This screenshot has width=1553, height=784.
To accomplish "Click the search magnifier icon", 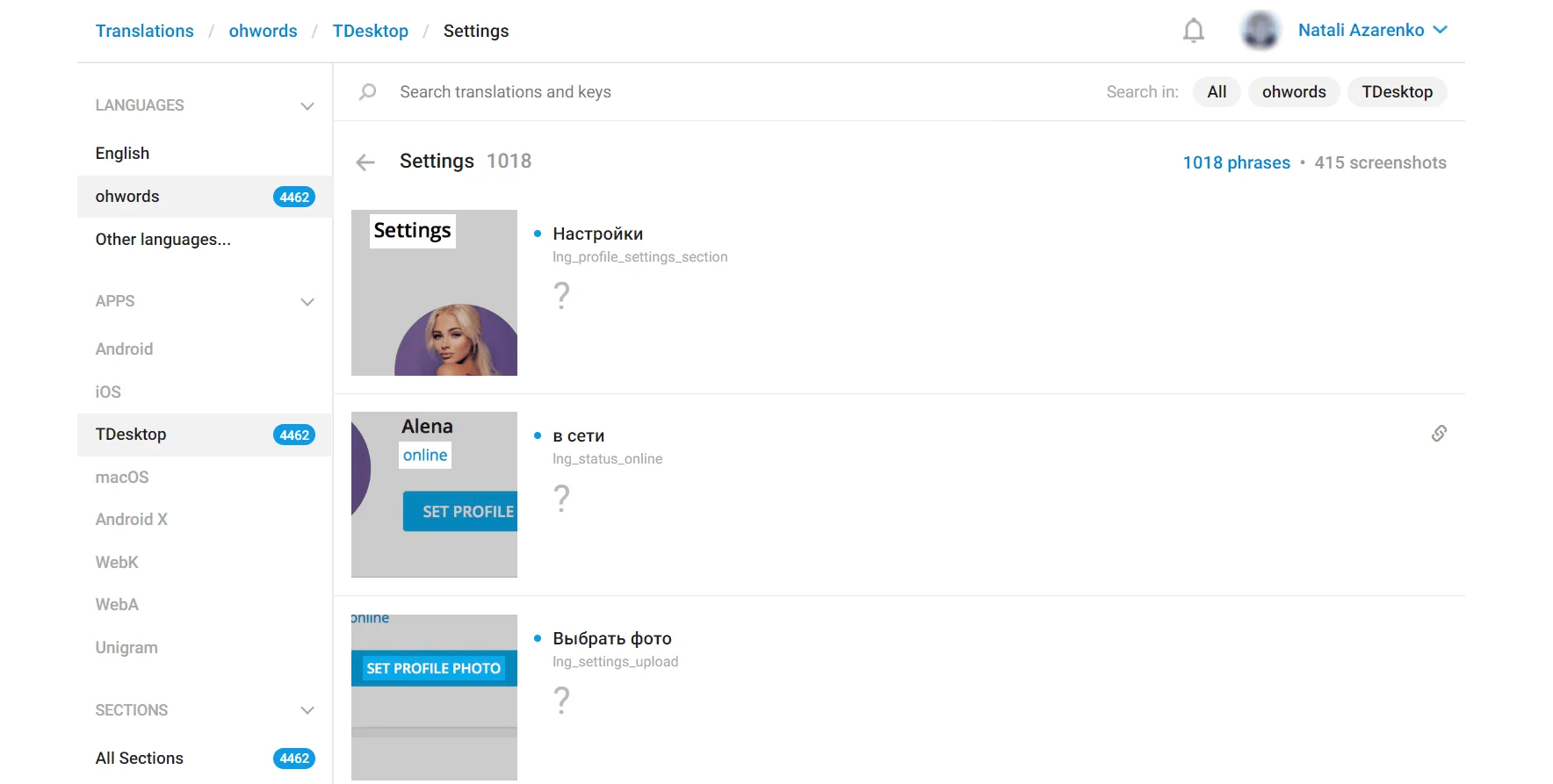I will point(368,91).
